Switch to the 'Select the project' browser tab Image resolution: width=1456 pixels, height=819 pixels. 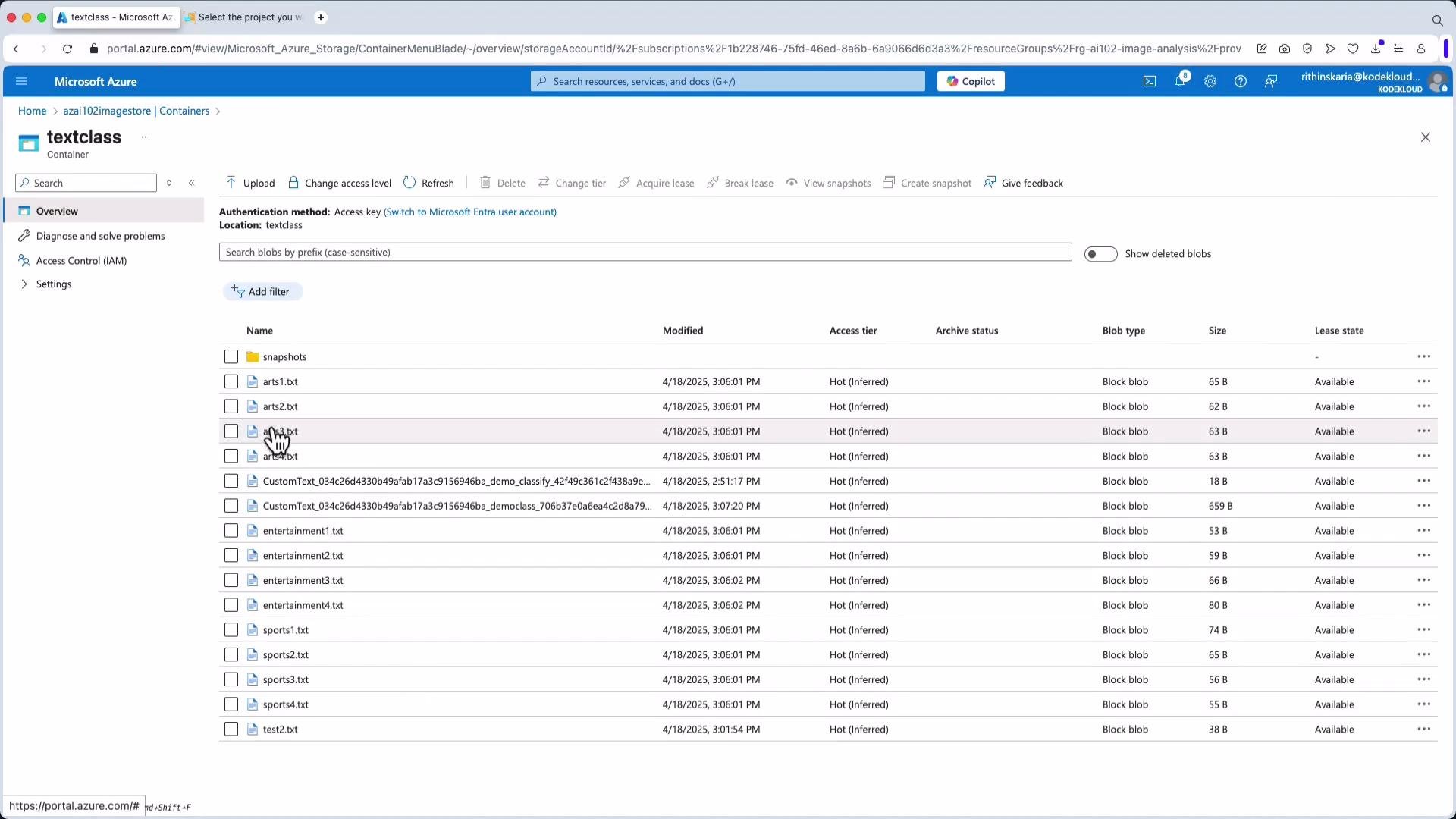tap(244, 17)
